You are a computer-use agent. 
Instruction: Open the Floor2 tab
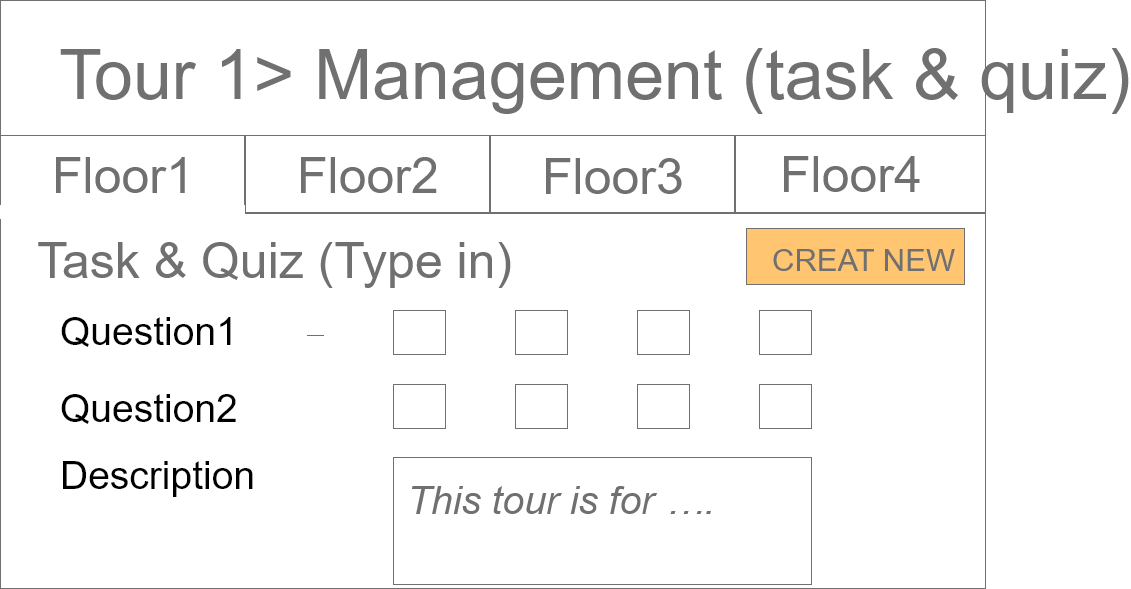(367, 176)
